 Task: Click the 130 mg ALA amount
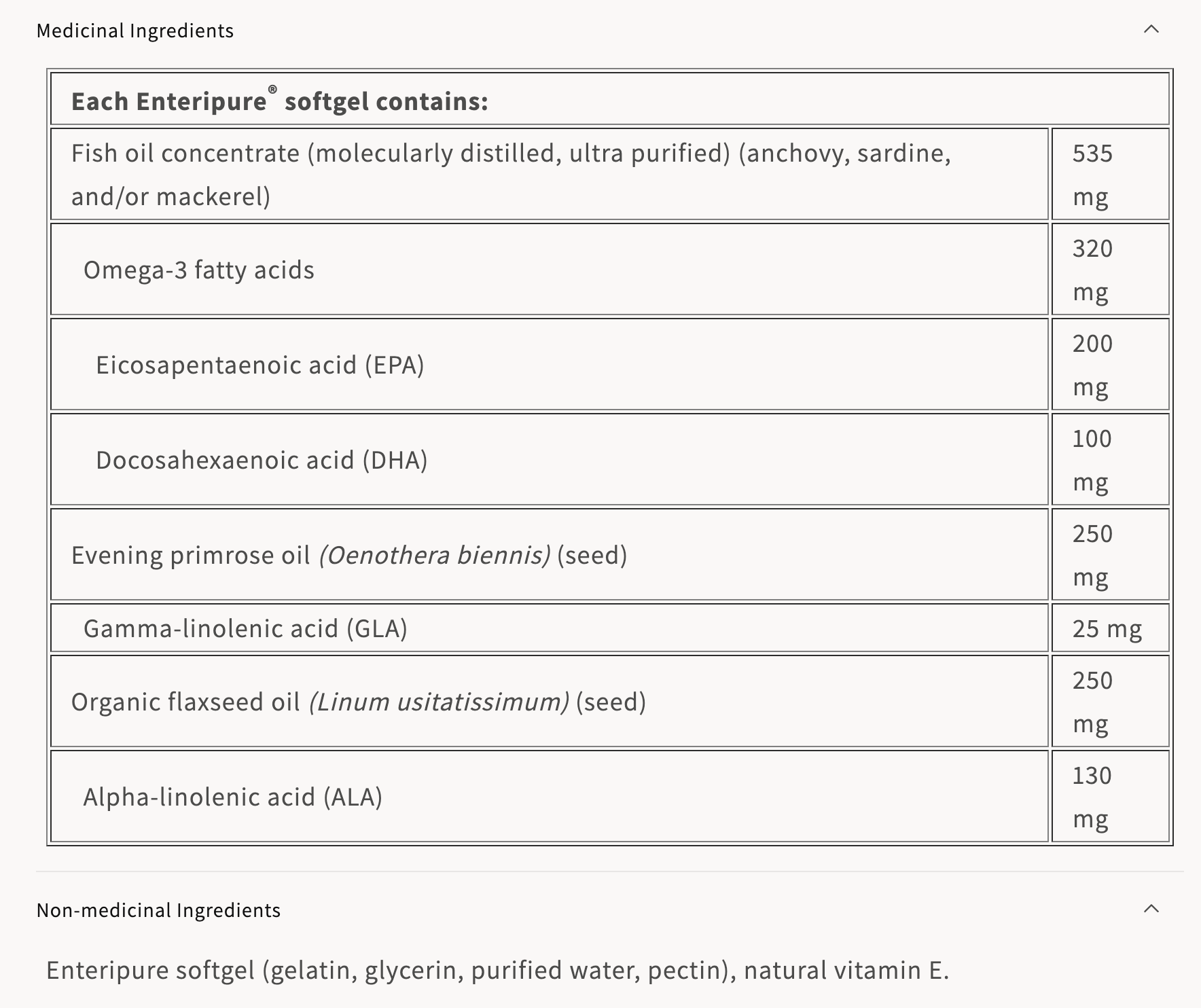tap(1092, 797)
